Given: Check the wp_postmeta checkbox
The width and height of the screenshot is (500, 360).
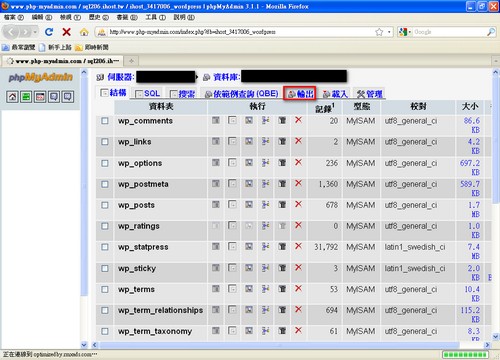Looking at the screenshot, I should tap(105, 184).
